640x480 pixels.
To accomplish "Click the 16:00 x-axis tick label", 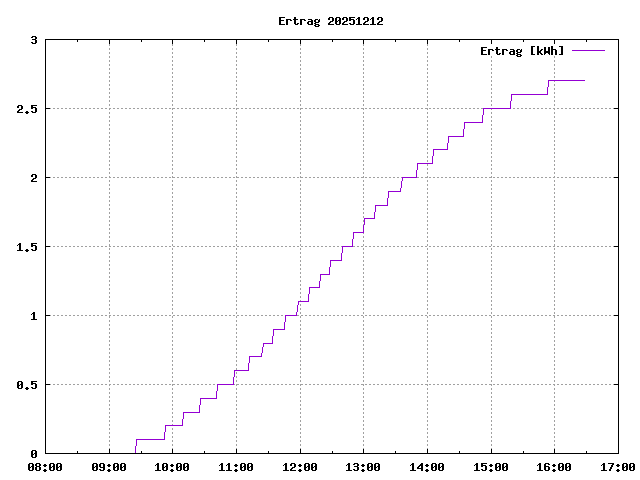I will point(554,467).
